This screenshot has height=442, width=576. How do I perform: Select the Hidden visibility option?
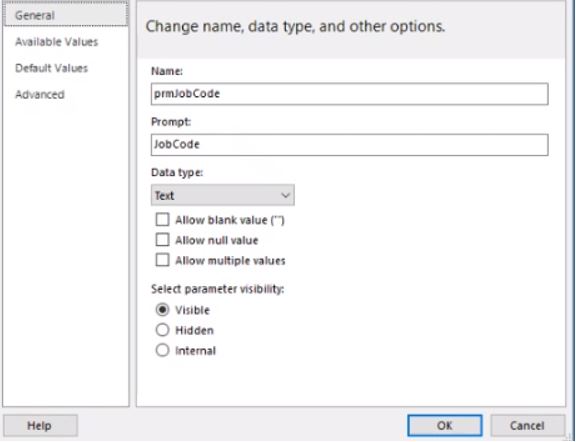click(162, 330)
